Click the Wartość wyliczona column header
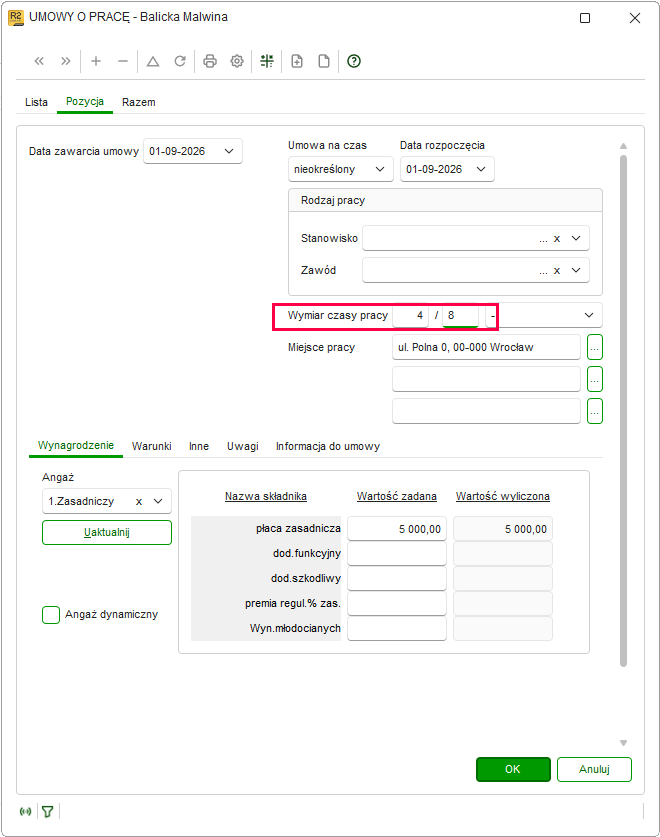Screen dimensions: 660x837 point(502,496)
